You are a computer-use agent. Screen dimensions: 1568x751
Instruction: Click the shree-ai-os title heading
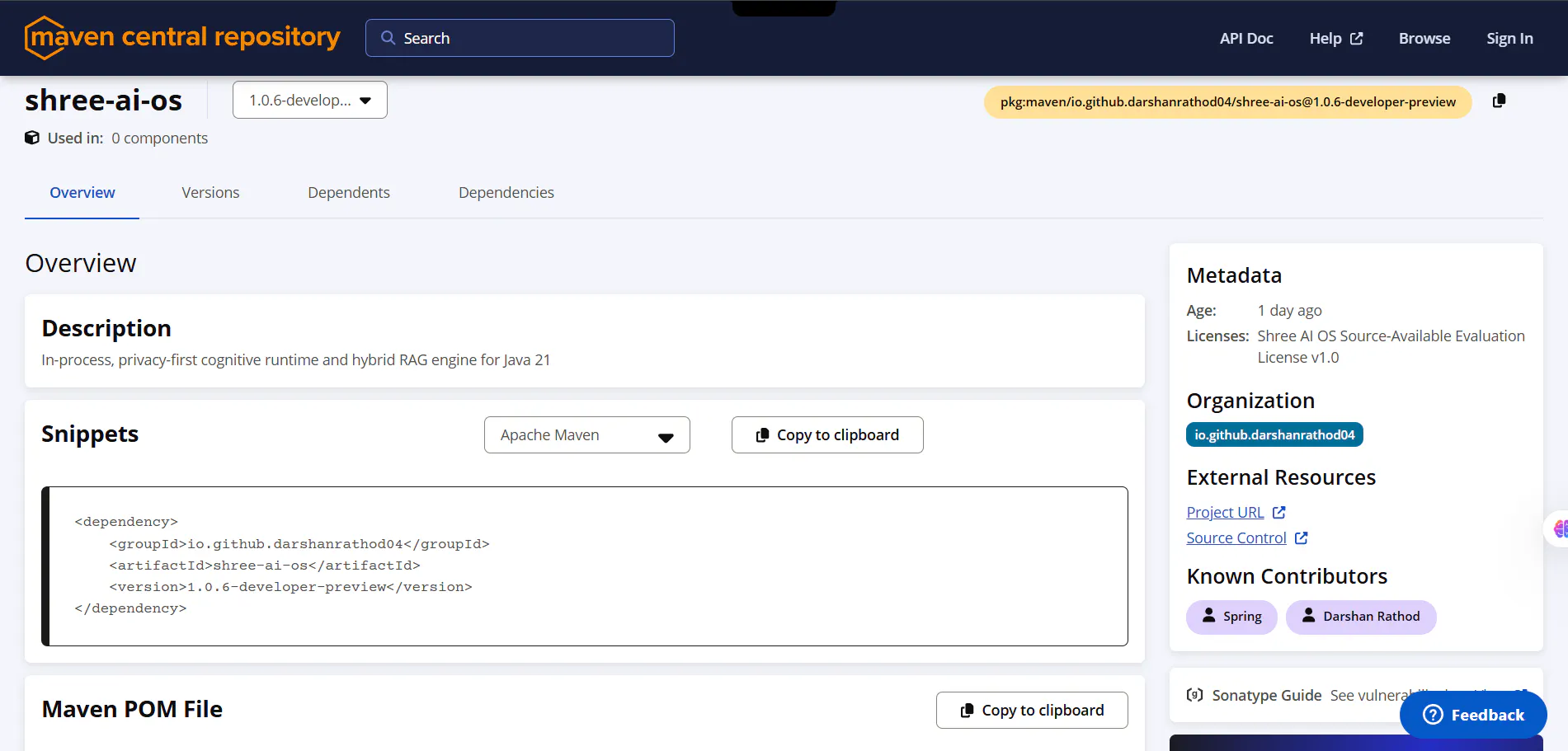point(103,101)
